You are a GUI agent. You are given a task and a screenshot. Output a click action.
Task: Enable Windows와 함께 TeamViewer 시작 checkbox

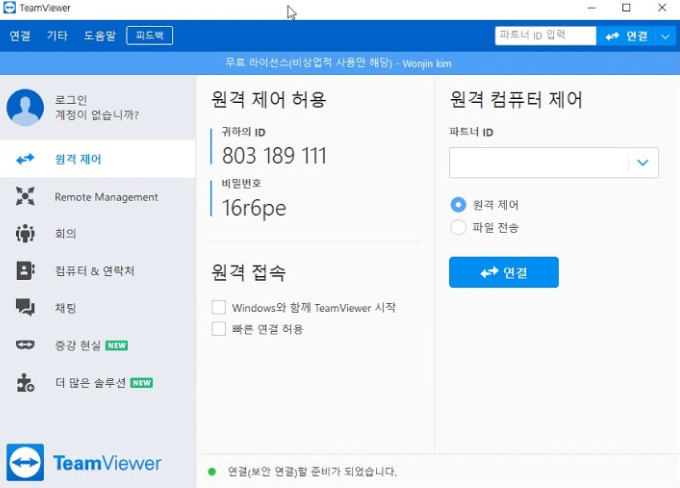click(219, 307)
